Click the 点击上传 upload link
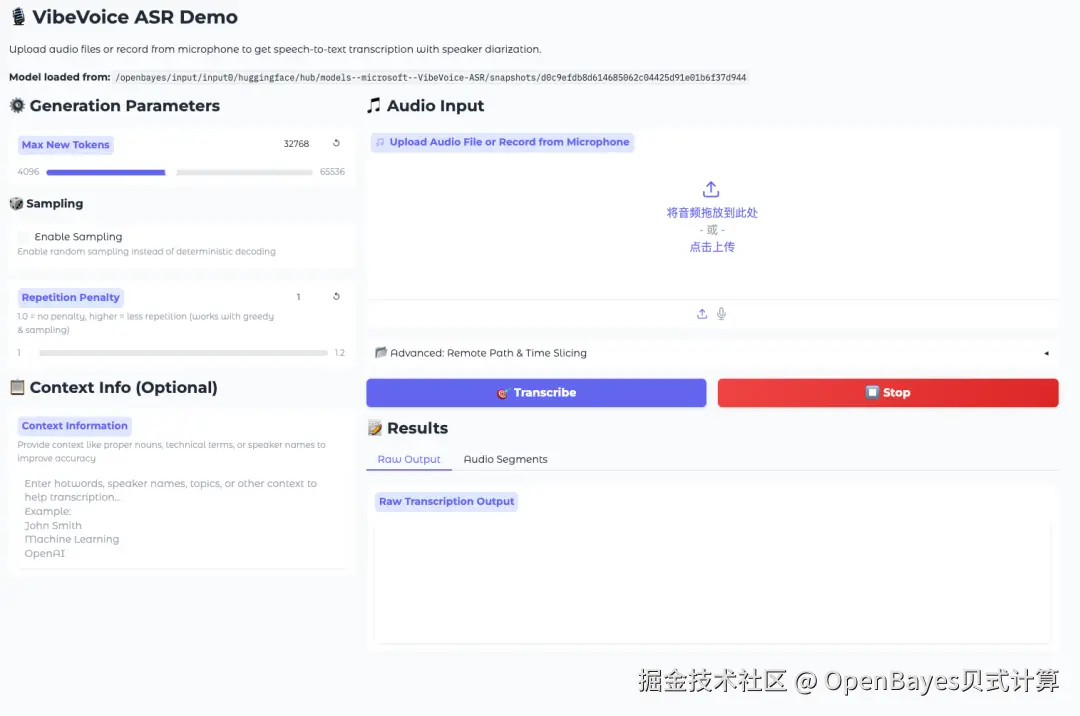Screen dimensions: 1080x716 click(711, 246)
